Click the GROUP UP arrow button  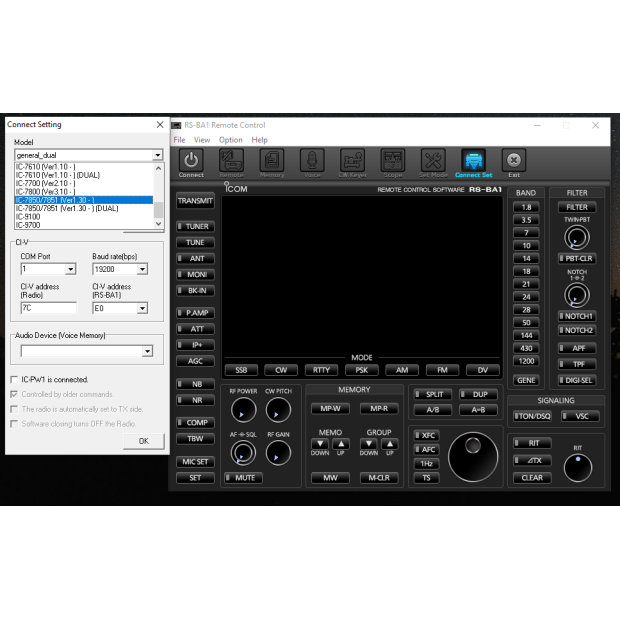(x=390, y=444)
